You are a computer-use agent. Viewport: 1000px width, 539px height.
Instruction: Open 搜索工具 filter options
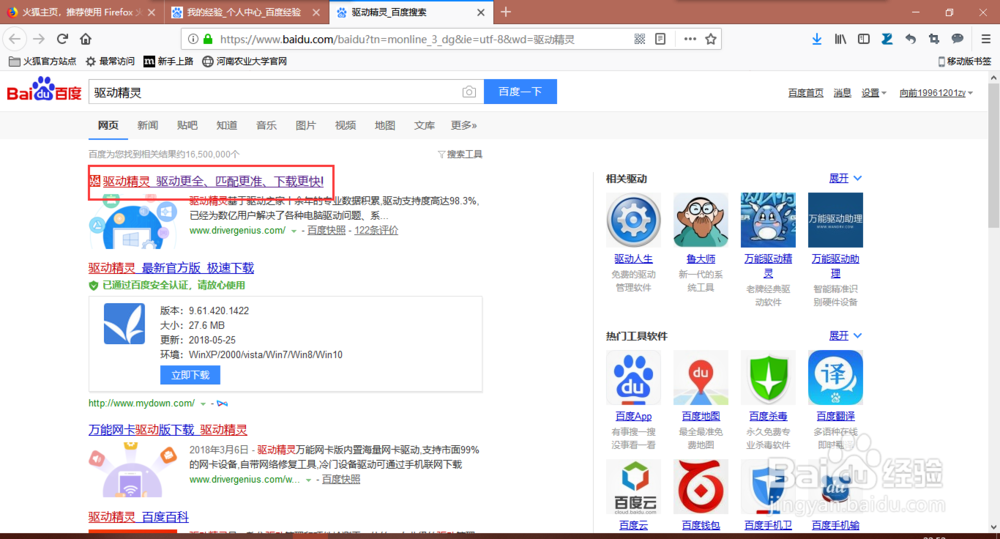pos(460,154)
